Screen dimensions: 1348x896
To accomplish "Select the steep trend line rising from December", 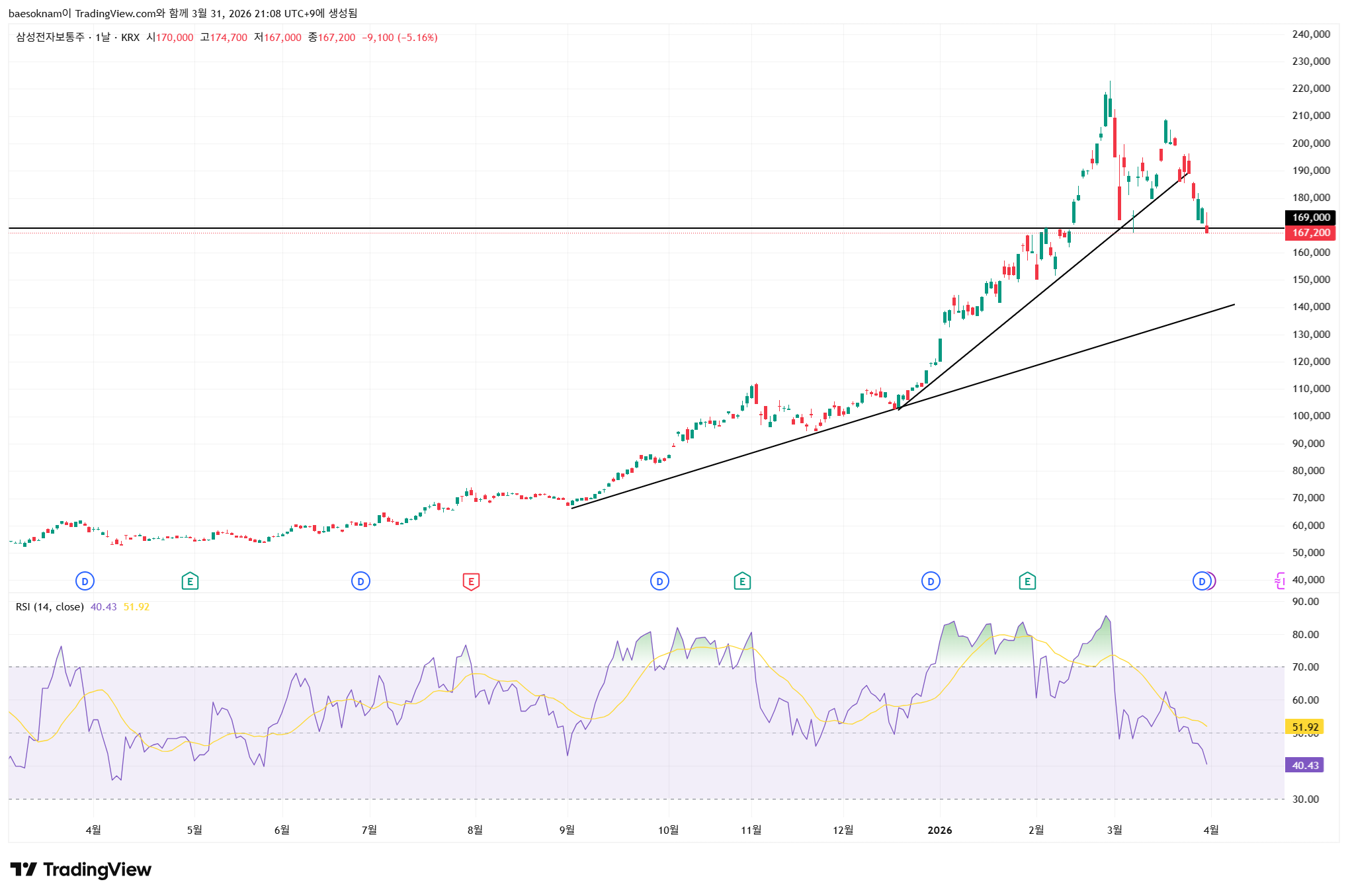I will [1044, 292].
